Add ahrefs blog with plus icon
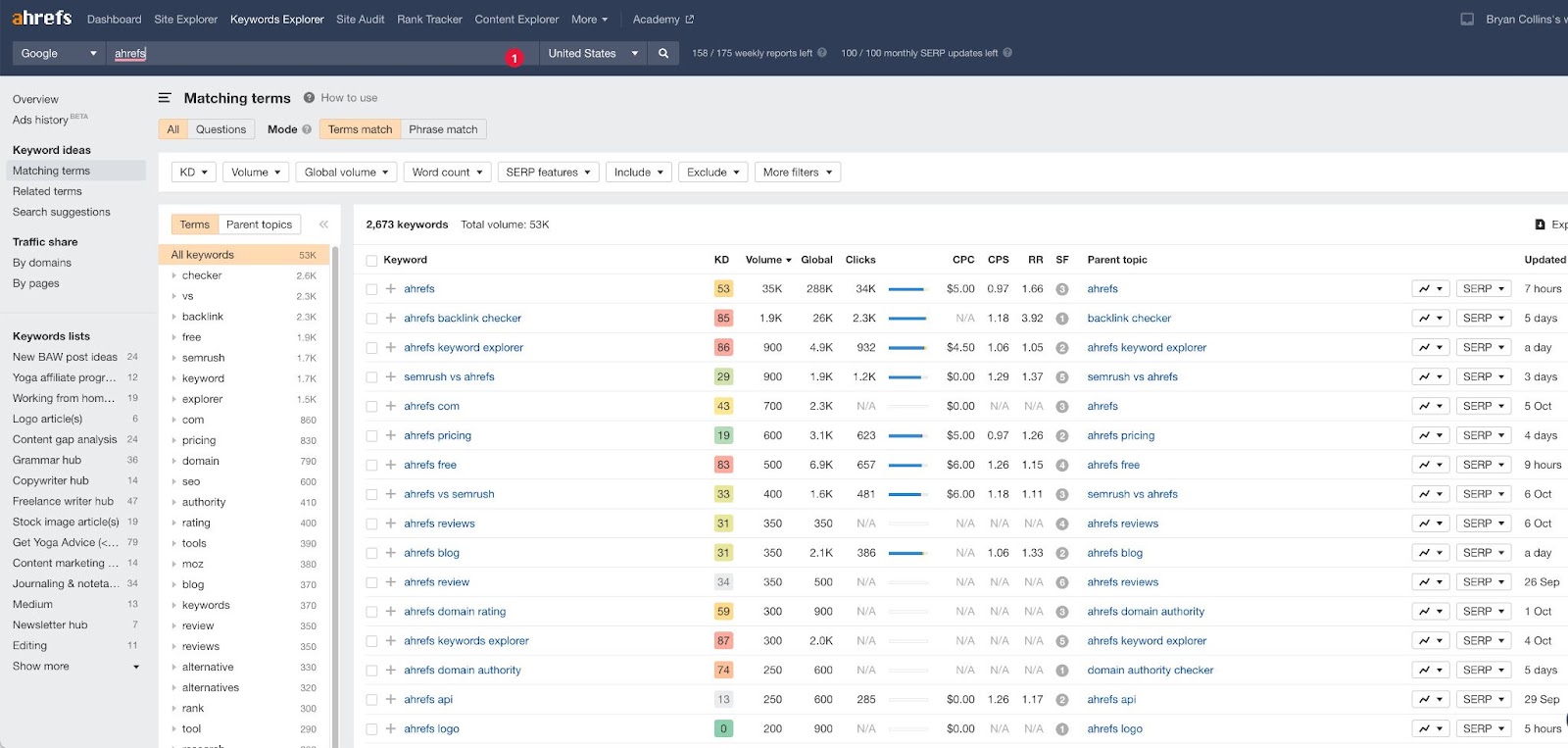 click(390, 553)
